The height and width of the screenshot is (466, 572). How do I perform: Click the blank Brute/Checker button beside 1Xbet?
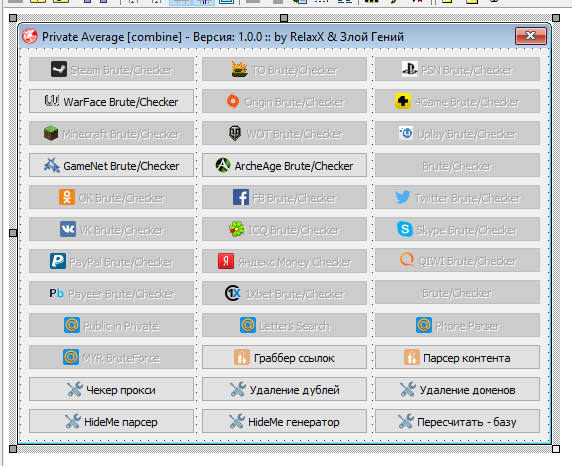457,292
